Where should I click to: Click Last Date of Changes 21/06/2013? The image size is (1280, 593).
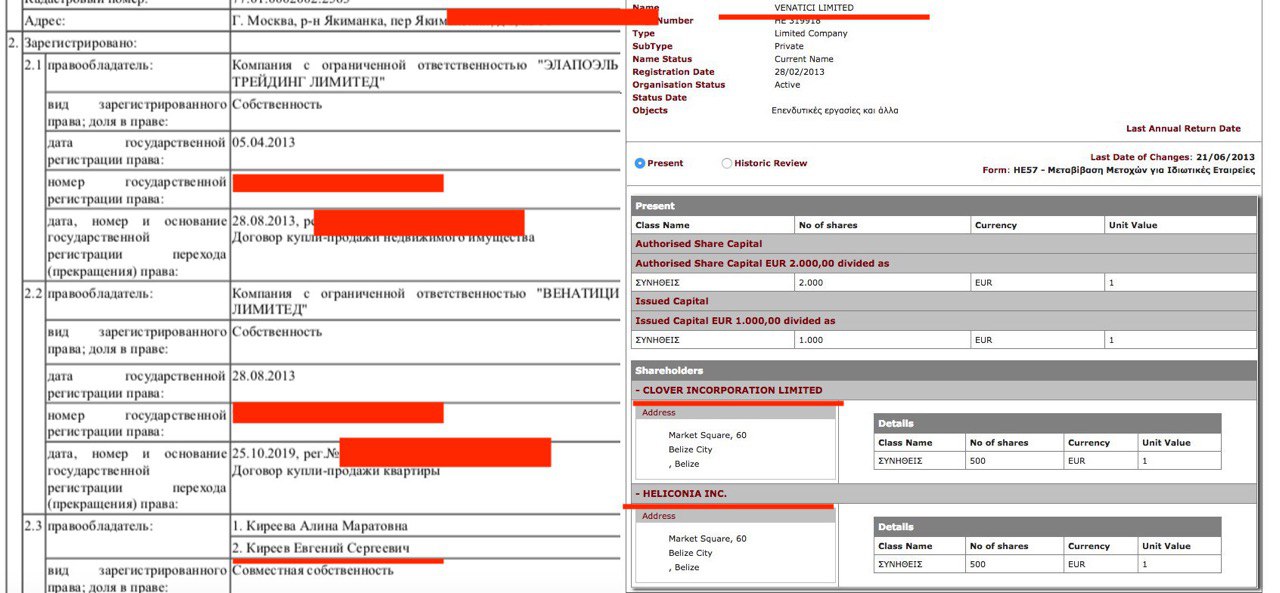(x=1172, y=157)
